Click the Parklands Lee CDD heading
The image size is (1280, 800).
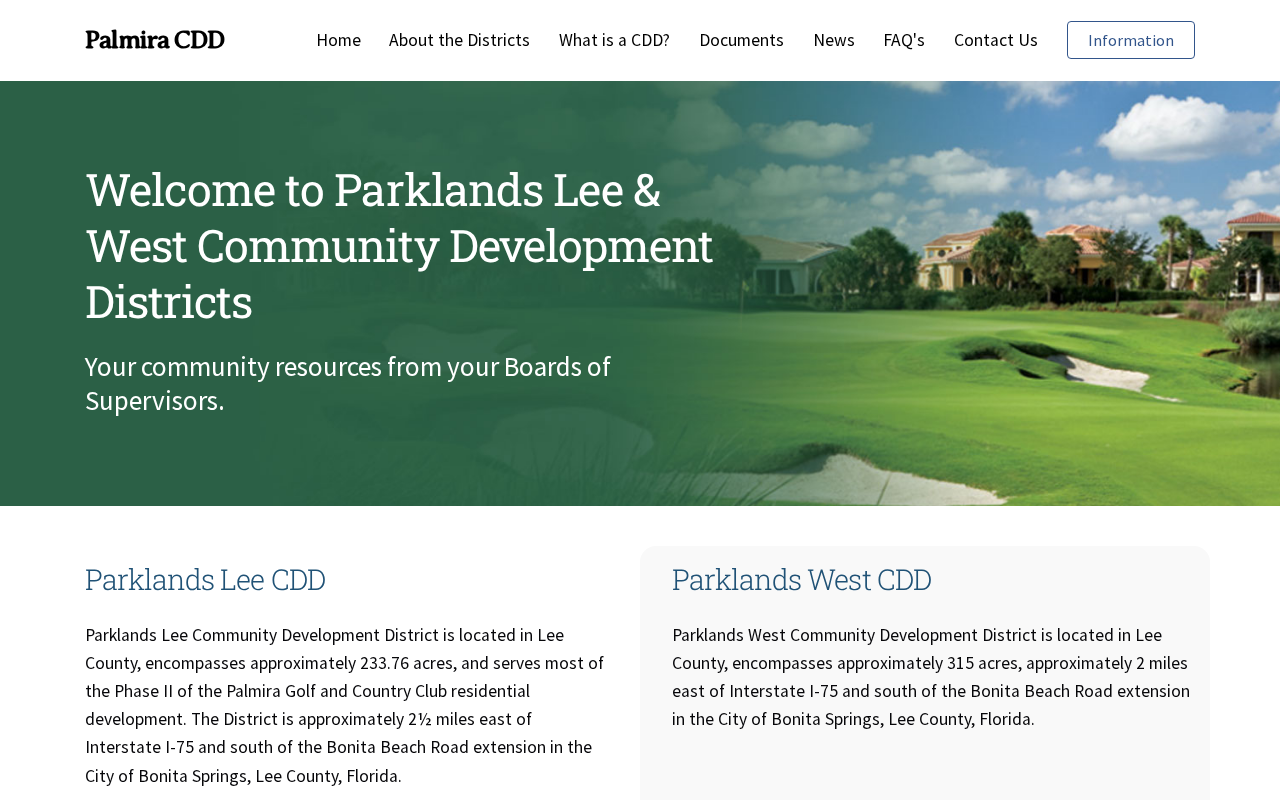click(x=205, y=579)
